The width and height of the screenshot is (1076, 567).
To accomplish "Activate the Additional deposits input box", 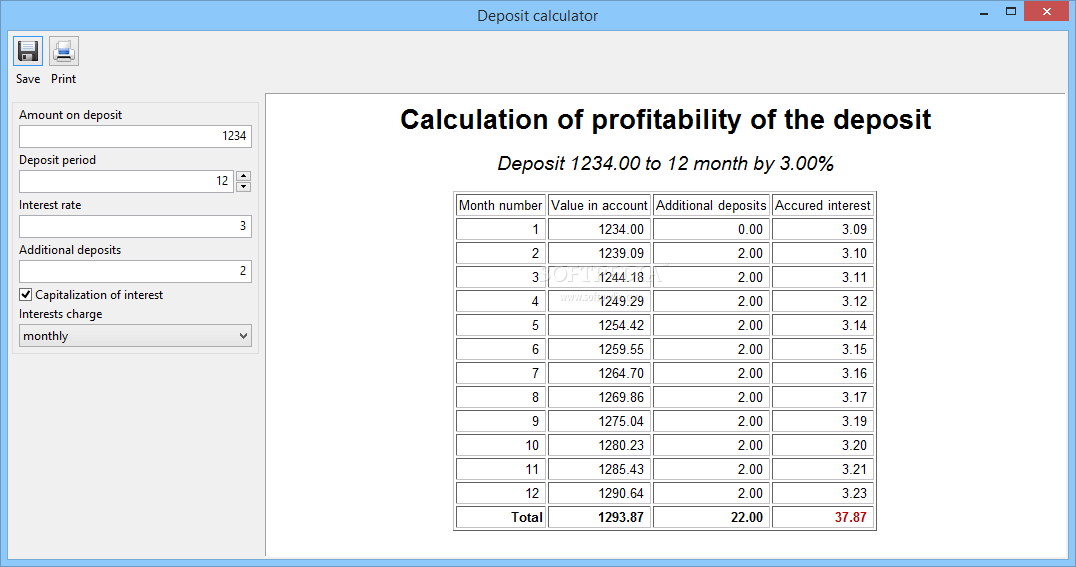I will click(x=135, y=271).
